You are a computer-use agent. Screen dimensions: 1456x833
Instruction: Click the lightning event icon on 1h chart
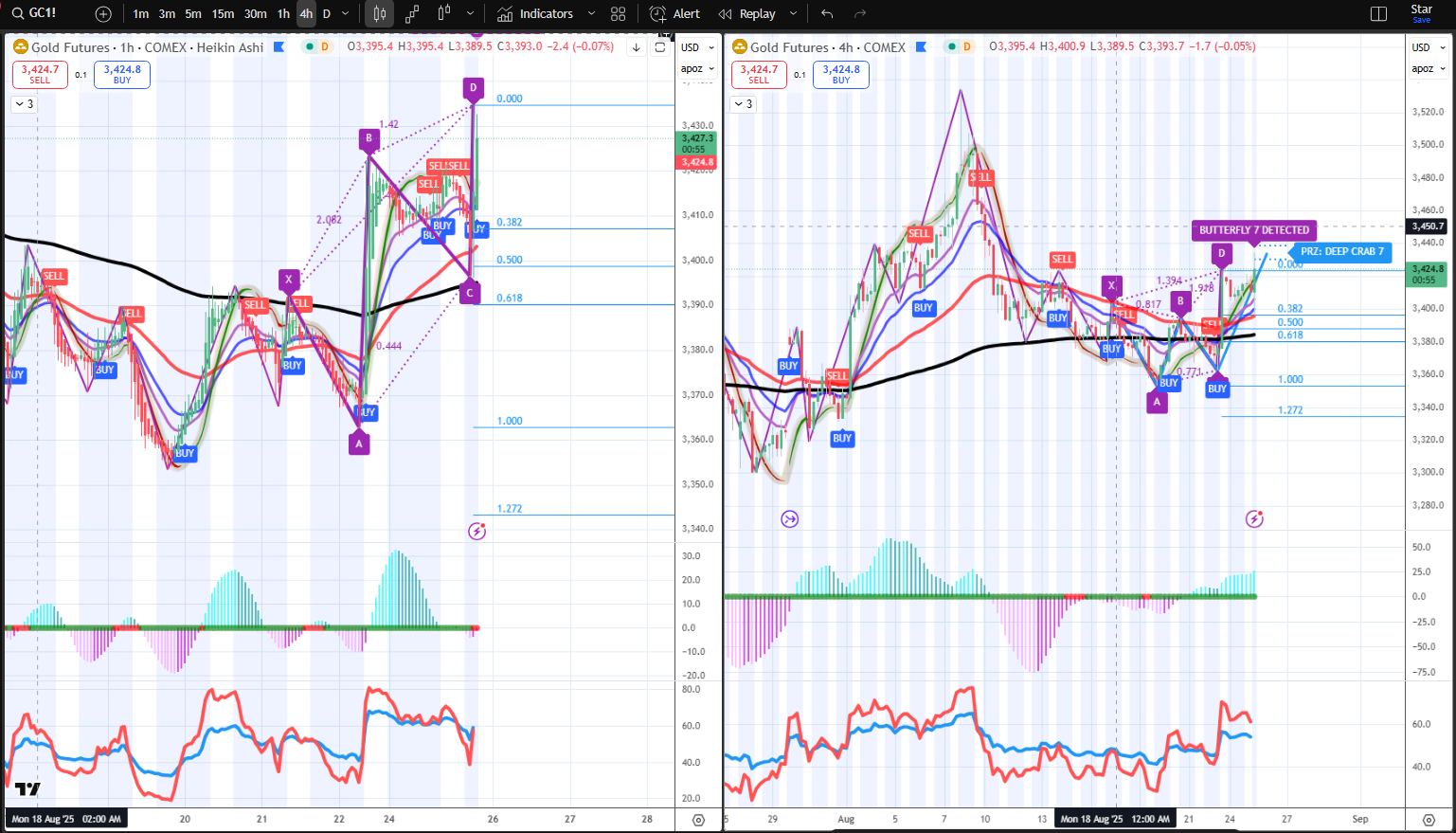tap(477, 531)
